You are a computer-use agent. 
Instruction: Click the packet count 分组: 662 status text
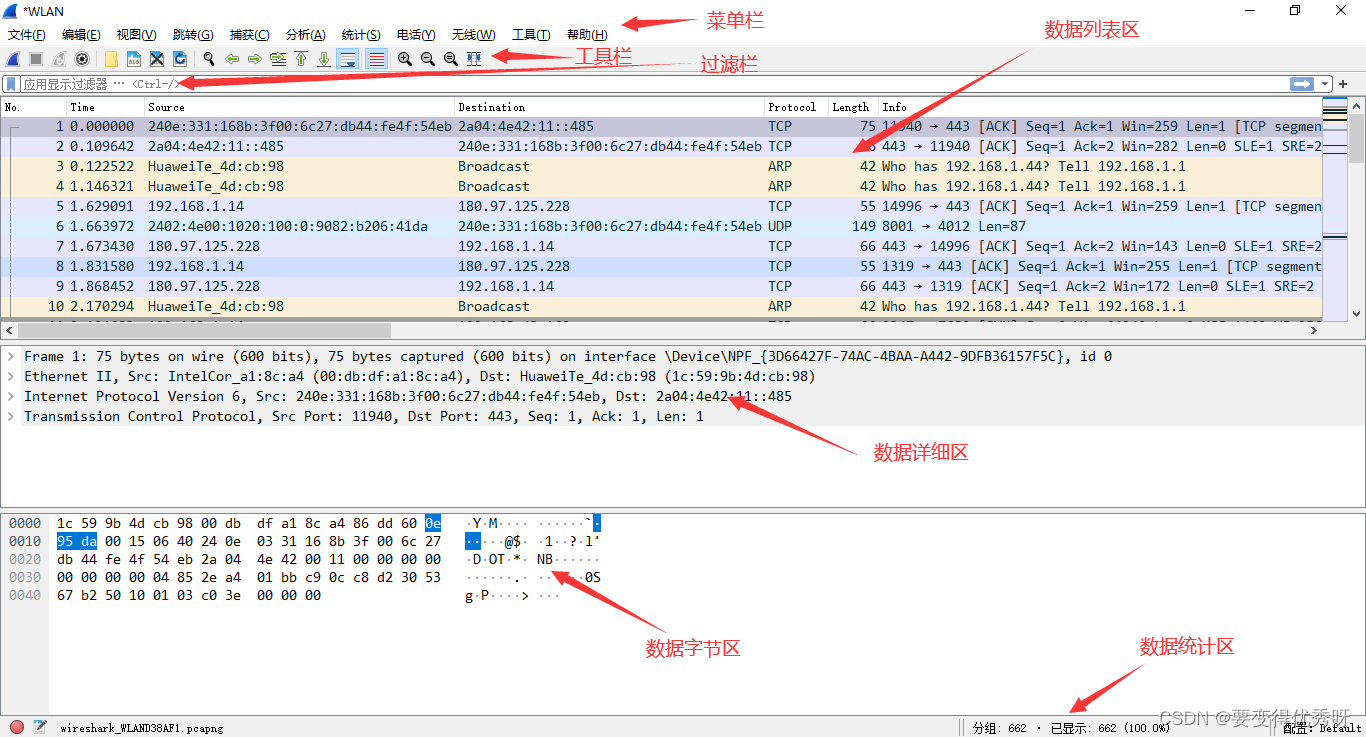click(1000, 728)
